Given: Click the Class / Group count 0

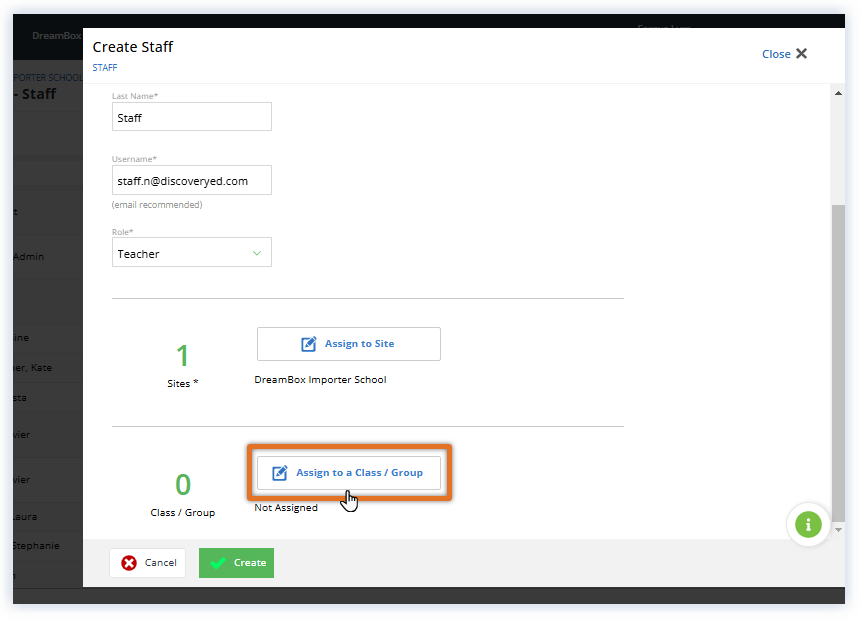Looking at the screenshot, I should [x=183, y=485].
